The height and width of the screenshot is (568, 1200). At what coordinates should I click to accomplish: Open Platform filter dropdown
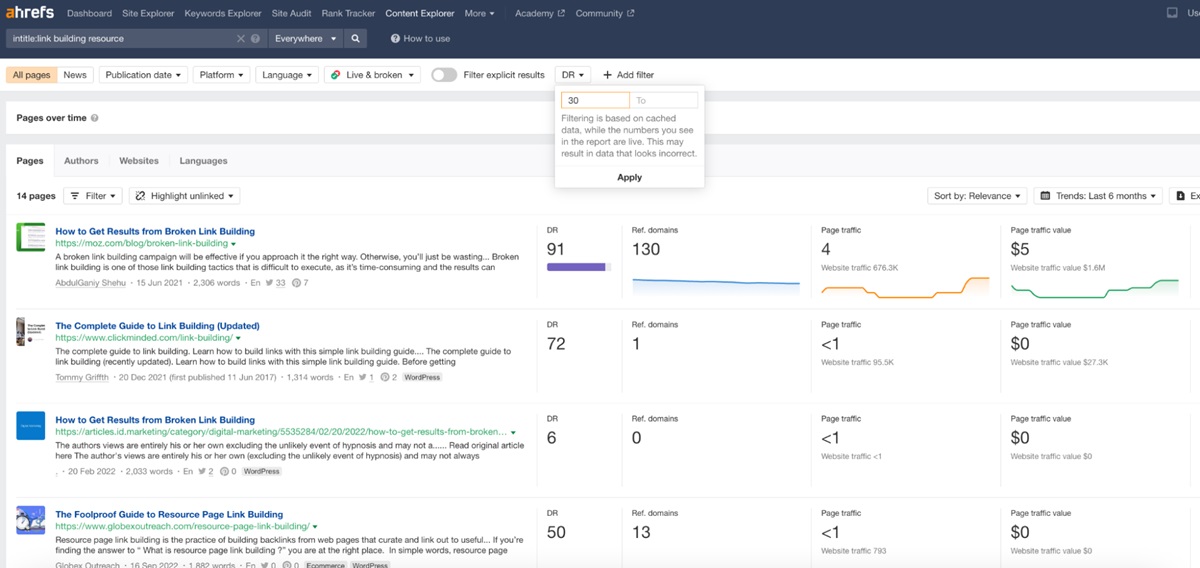pos(221,75)
